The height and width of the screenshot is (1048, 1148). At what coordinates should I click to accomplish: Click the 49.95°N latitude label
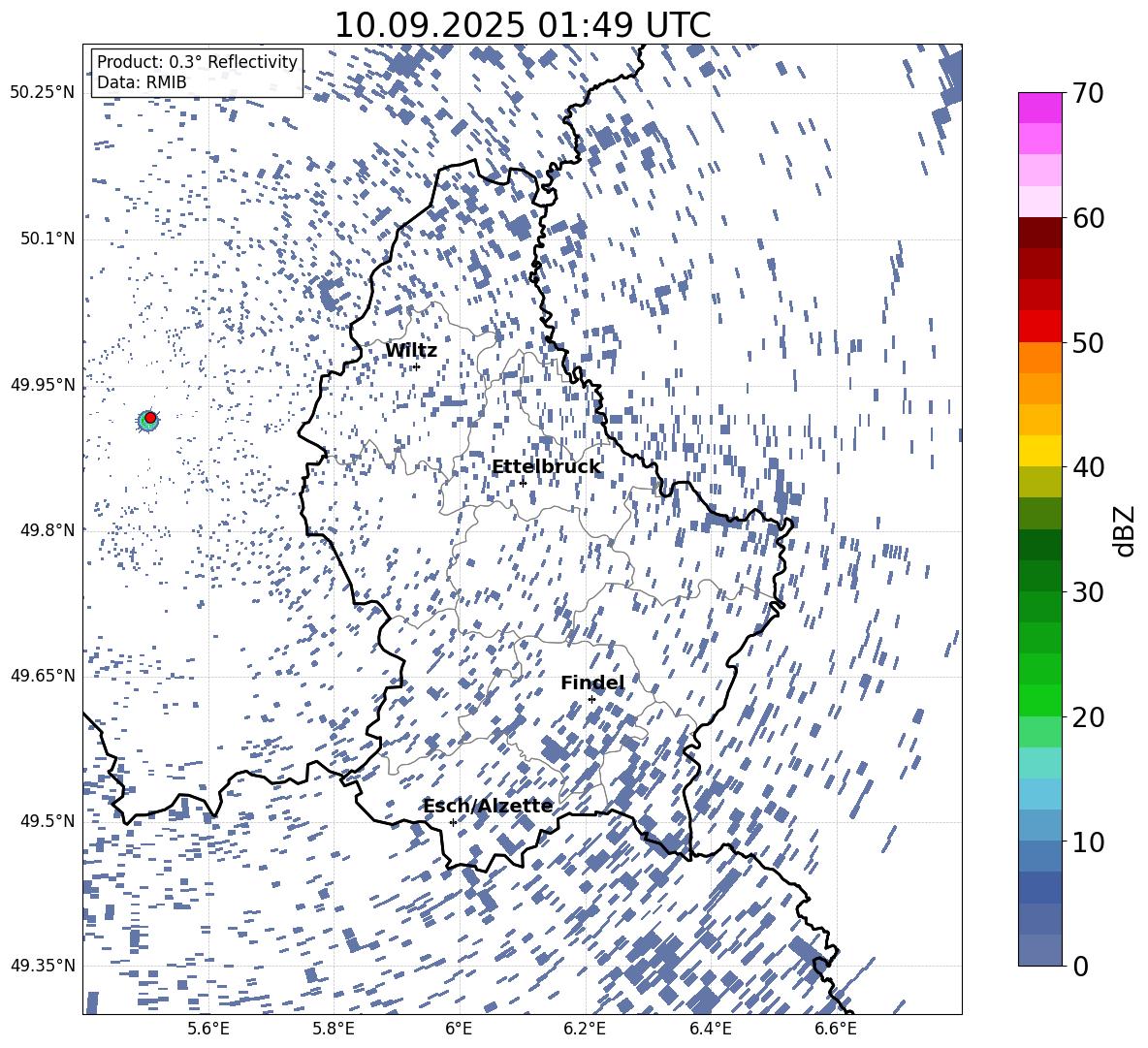pos(43,385)
